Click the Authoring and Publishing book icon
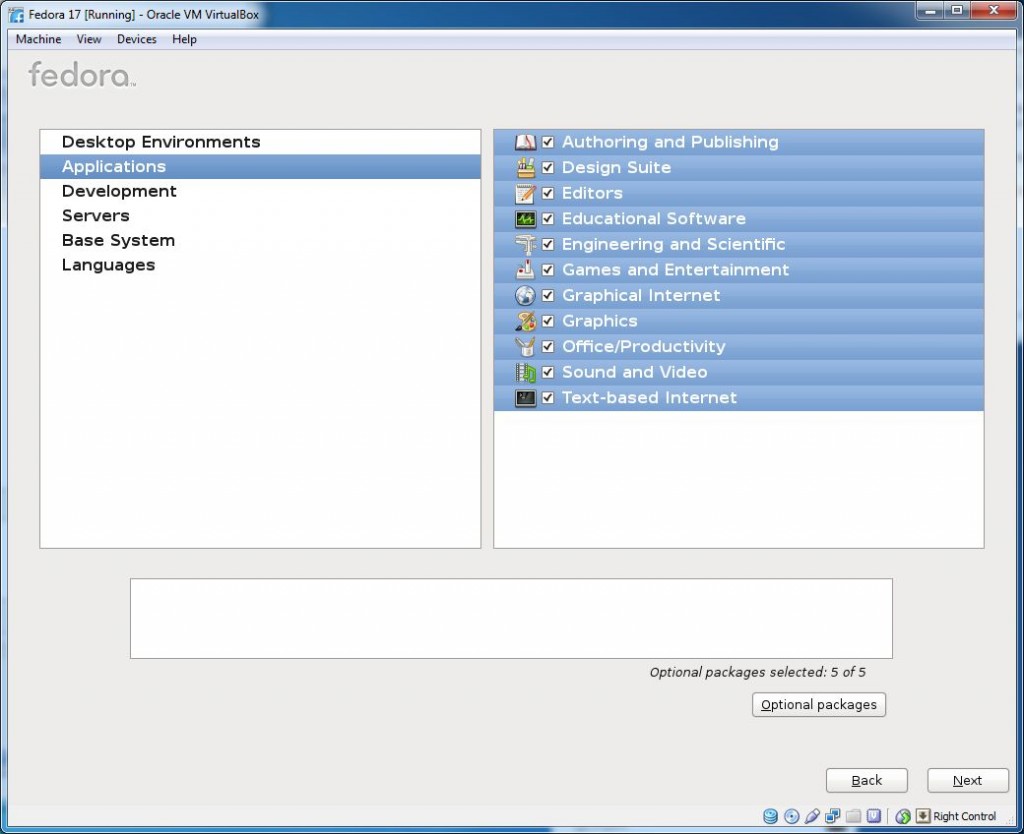Screen dimensions: 1024x834 [525, 142]
